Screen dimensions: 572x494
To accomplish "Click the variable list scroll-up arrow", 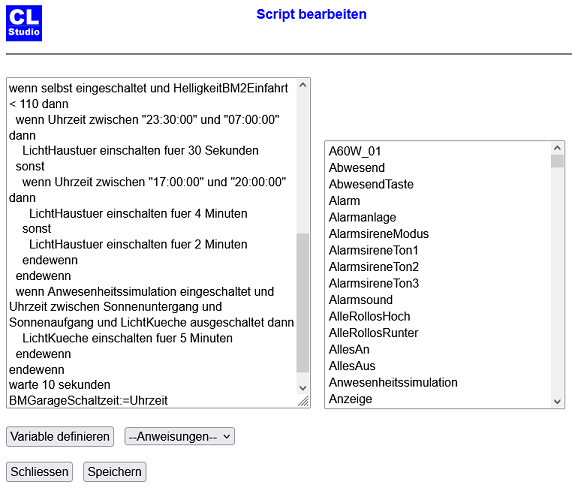I will [557, 148].
